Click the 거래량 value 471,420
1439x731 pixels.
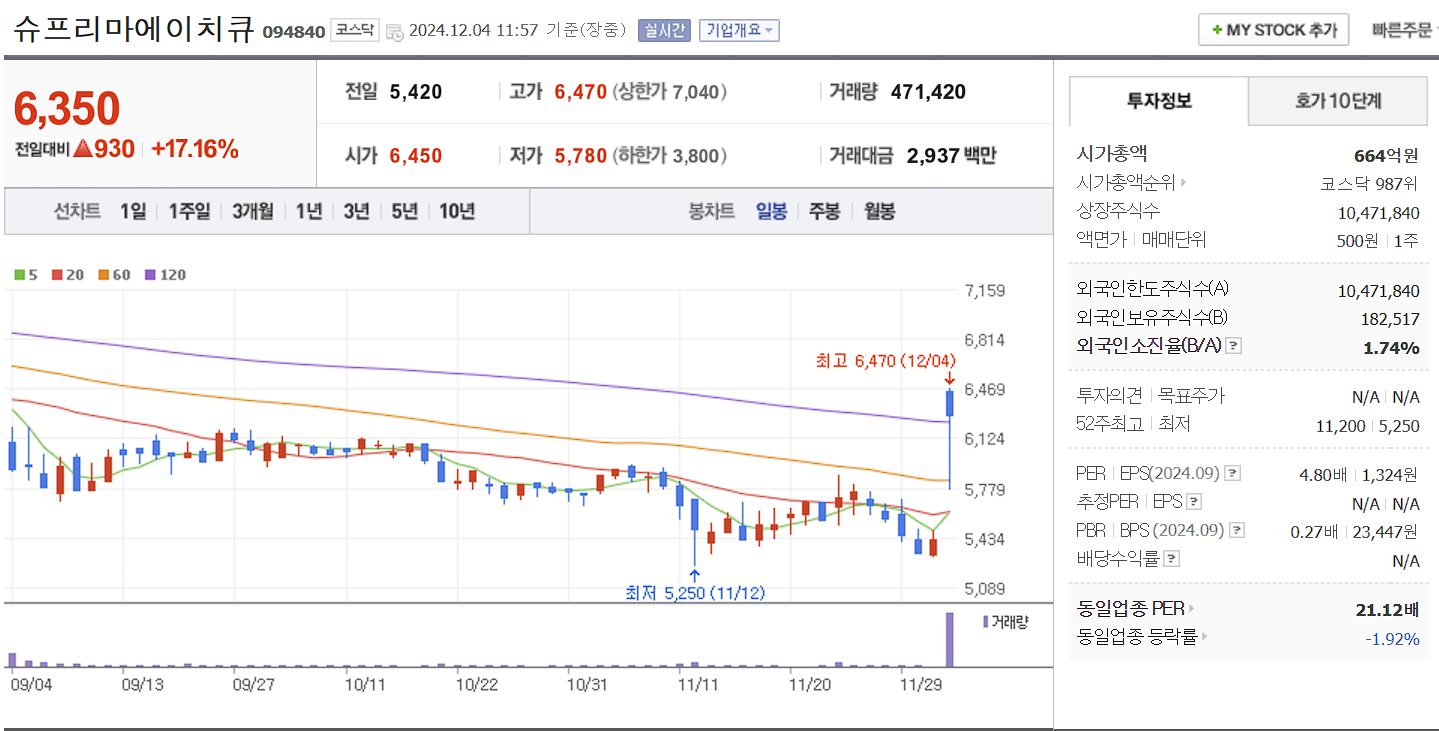[x=928, y=92]
